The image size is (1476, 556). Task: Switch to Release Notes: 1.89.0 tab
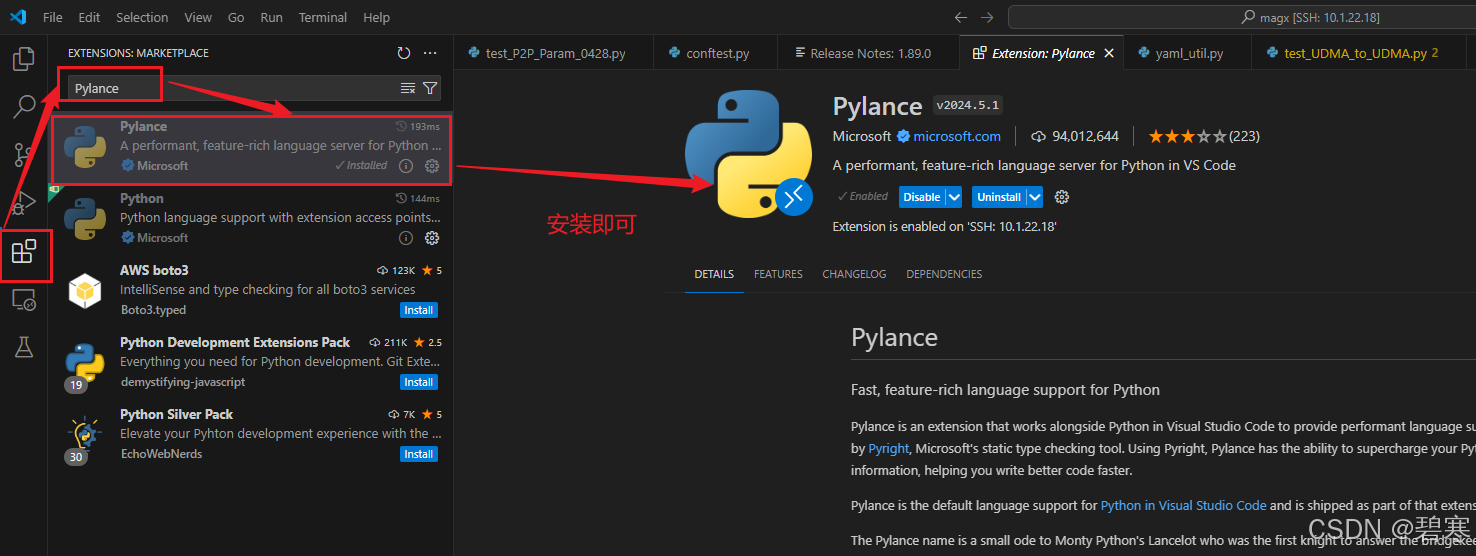click(868, 53)
